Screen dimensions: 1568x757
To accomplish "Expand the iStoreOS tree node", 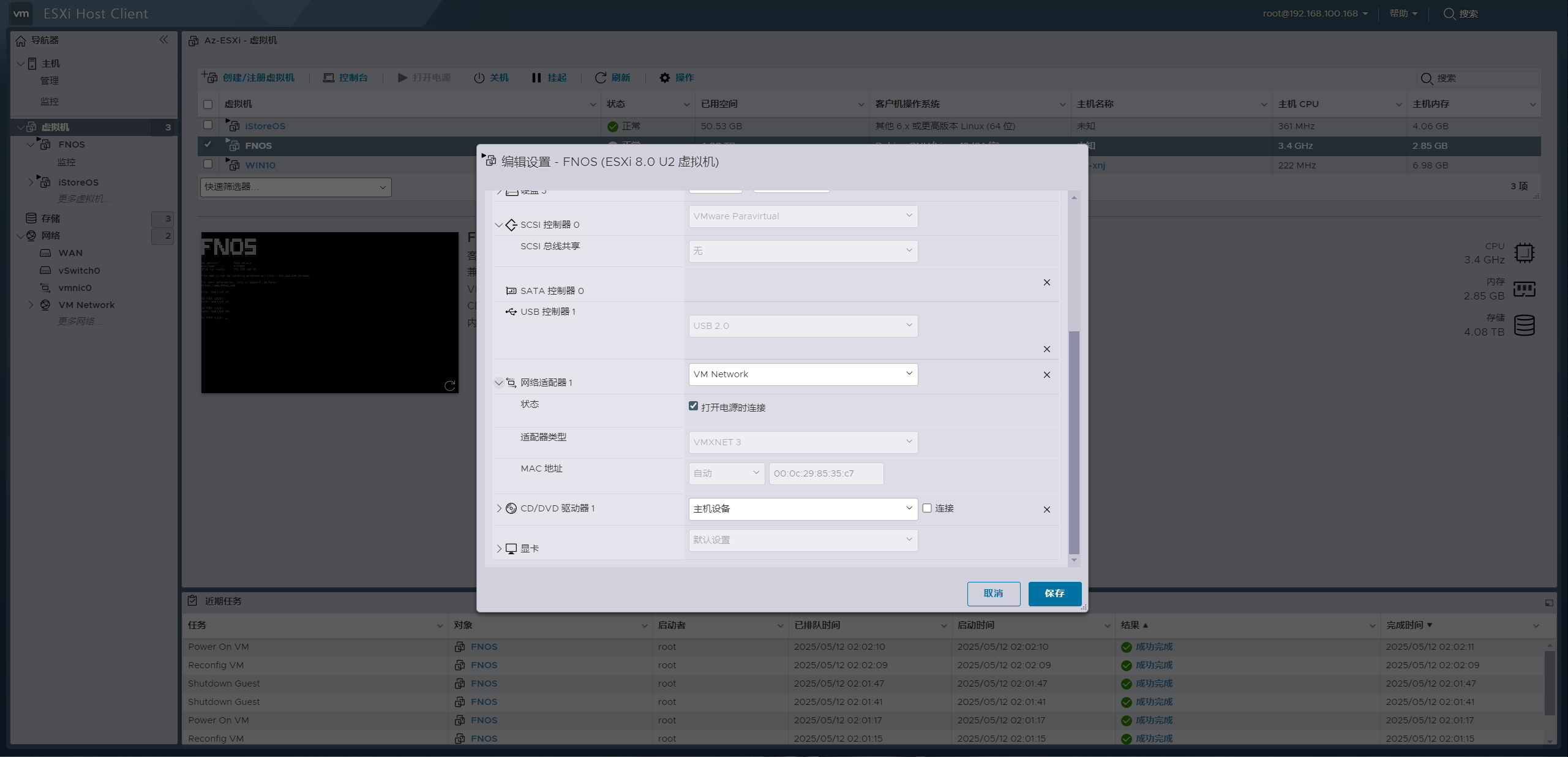I will click(31, 183).
